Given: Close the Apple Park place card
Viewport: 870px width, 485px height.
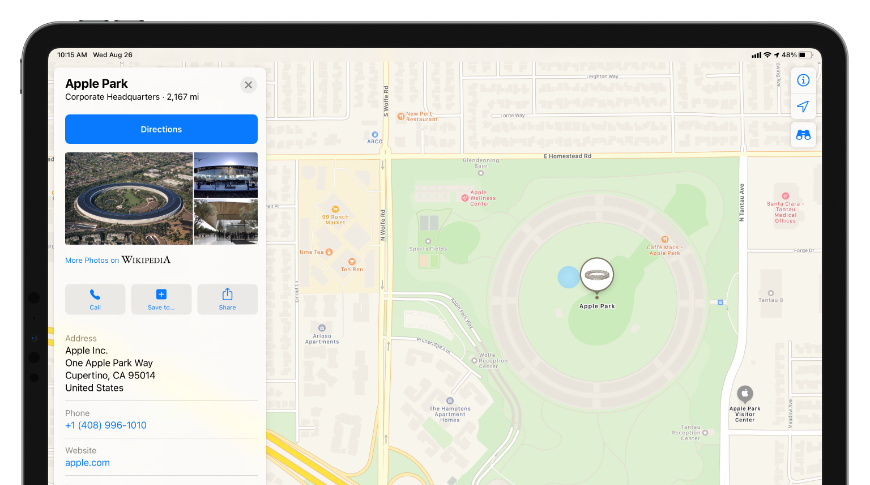Looking at the screenshot, I should (248, 86).
